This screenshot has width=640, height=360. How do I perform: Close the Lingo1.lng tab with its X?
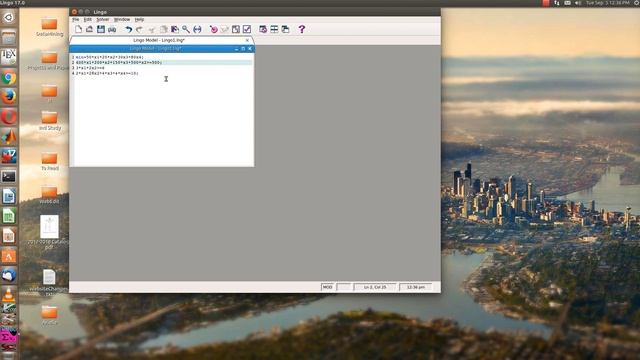[247, 40]
